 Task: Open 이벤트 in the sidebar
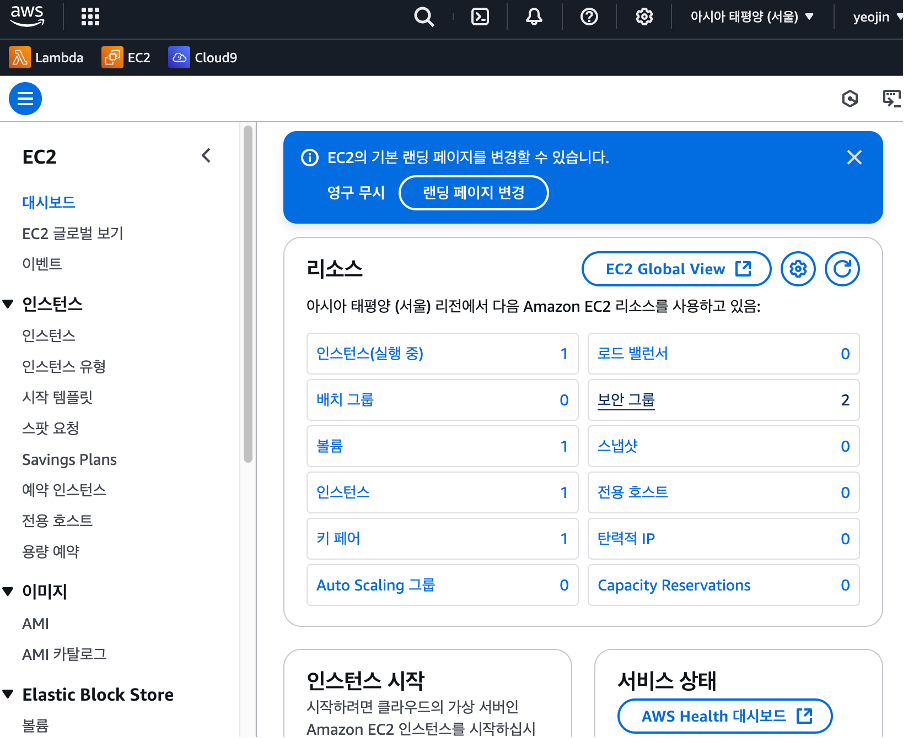pyautogui.click(x=42, y=264)
